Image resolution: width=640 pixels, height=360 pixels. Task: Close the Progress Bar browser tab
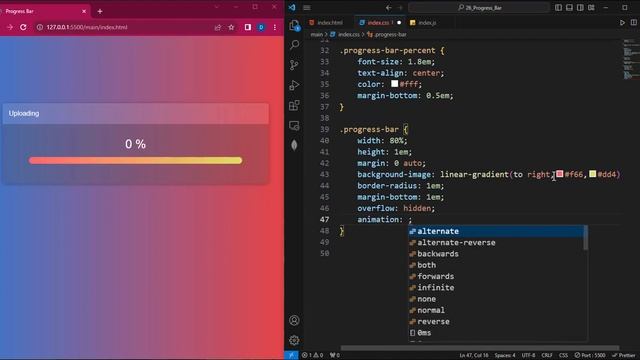pos(84,11)
